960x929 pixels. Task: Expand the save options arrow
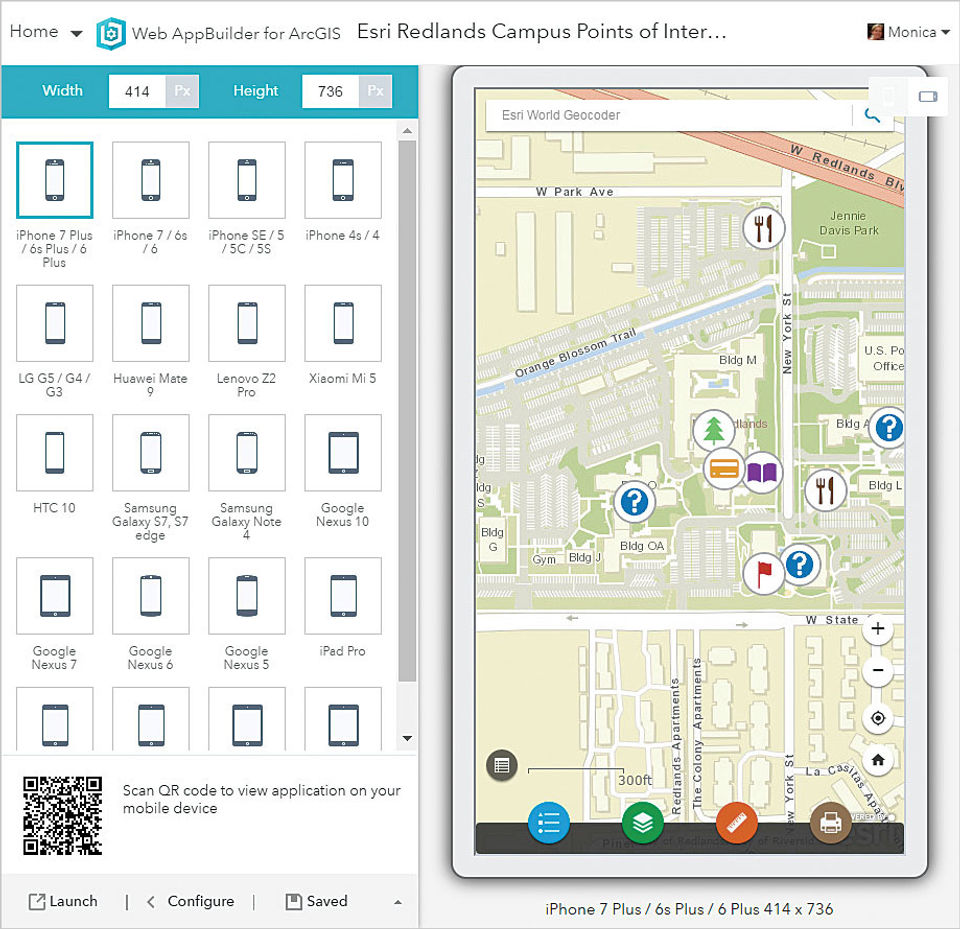point(398,902)
